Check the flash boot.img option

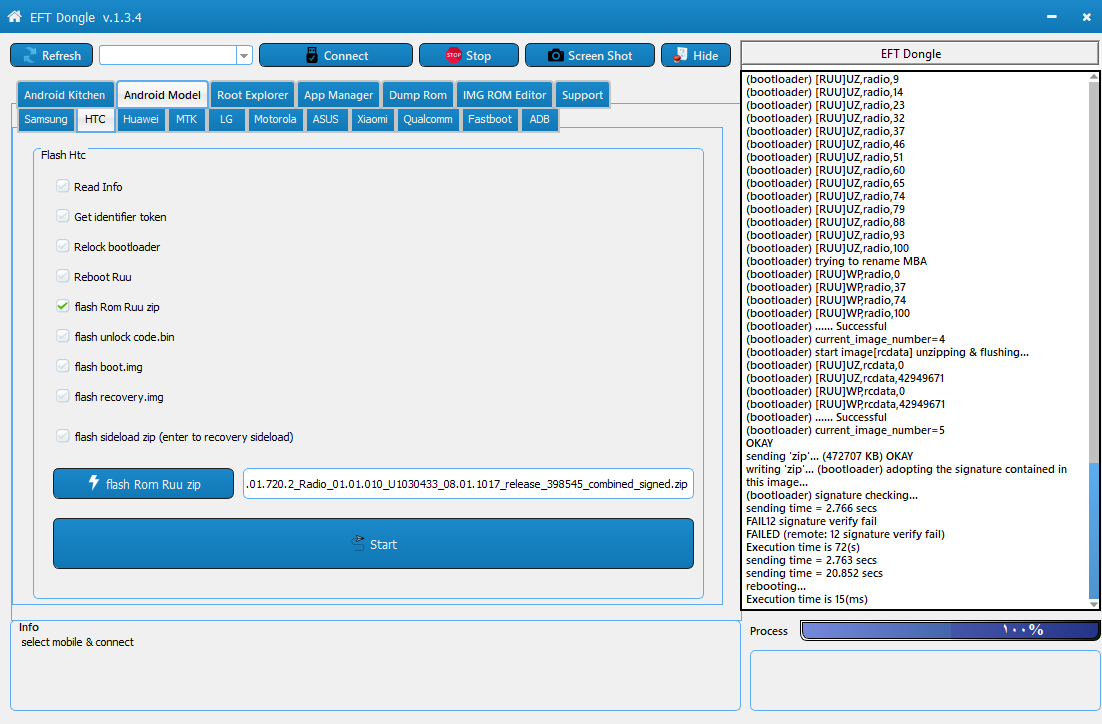pyautogui.click(x=63, y=366)
